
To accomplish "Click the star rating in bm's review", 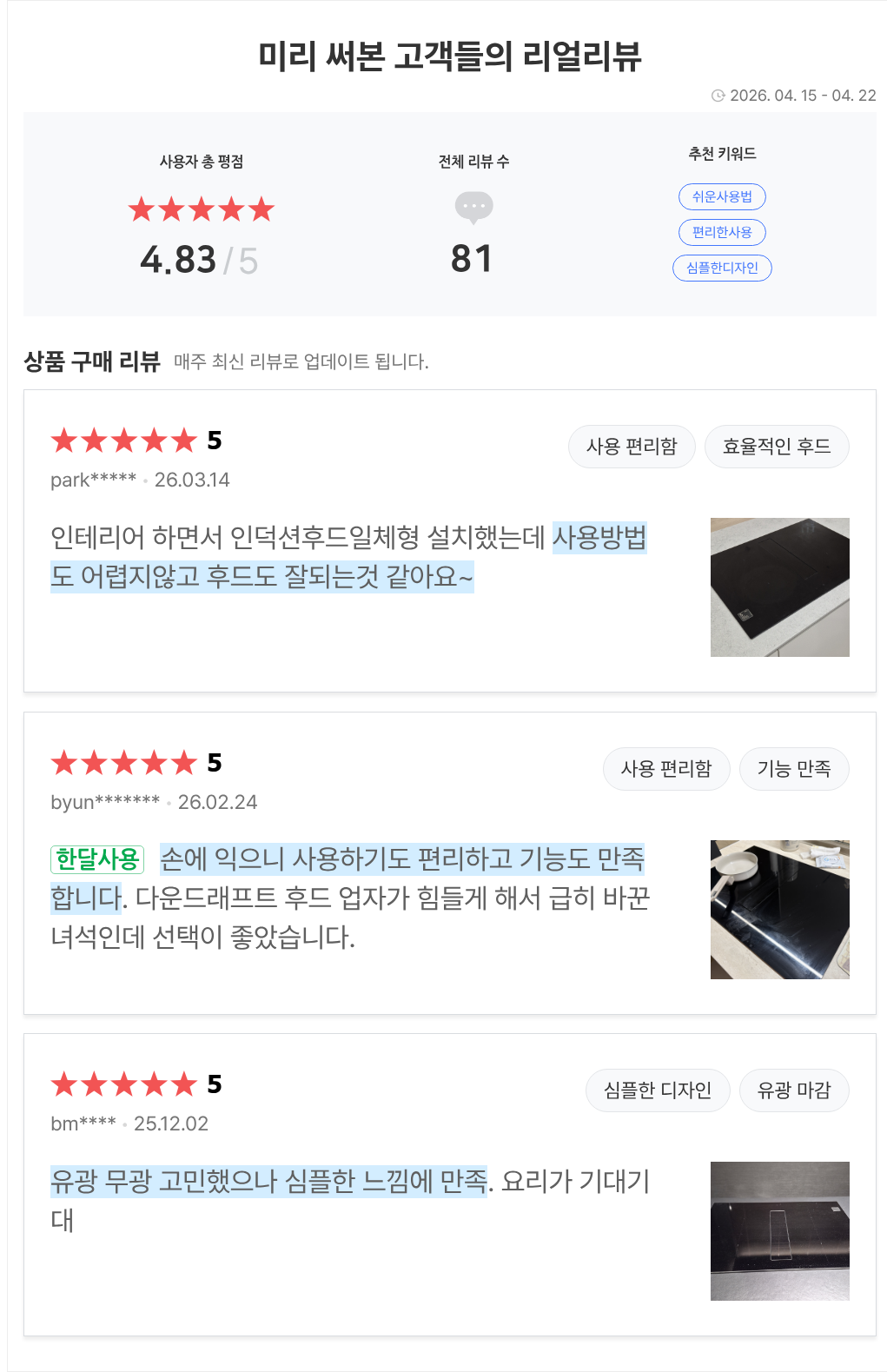I will [123, 1085].
